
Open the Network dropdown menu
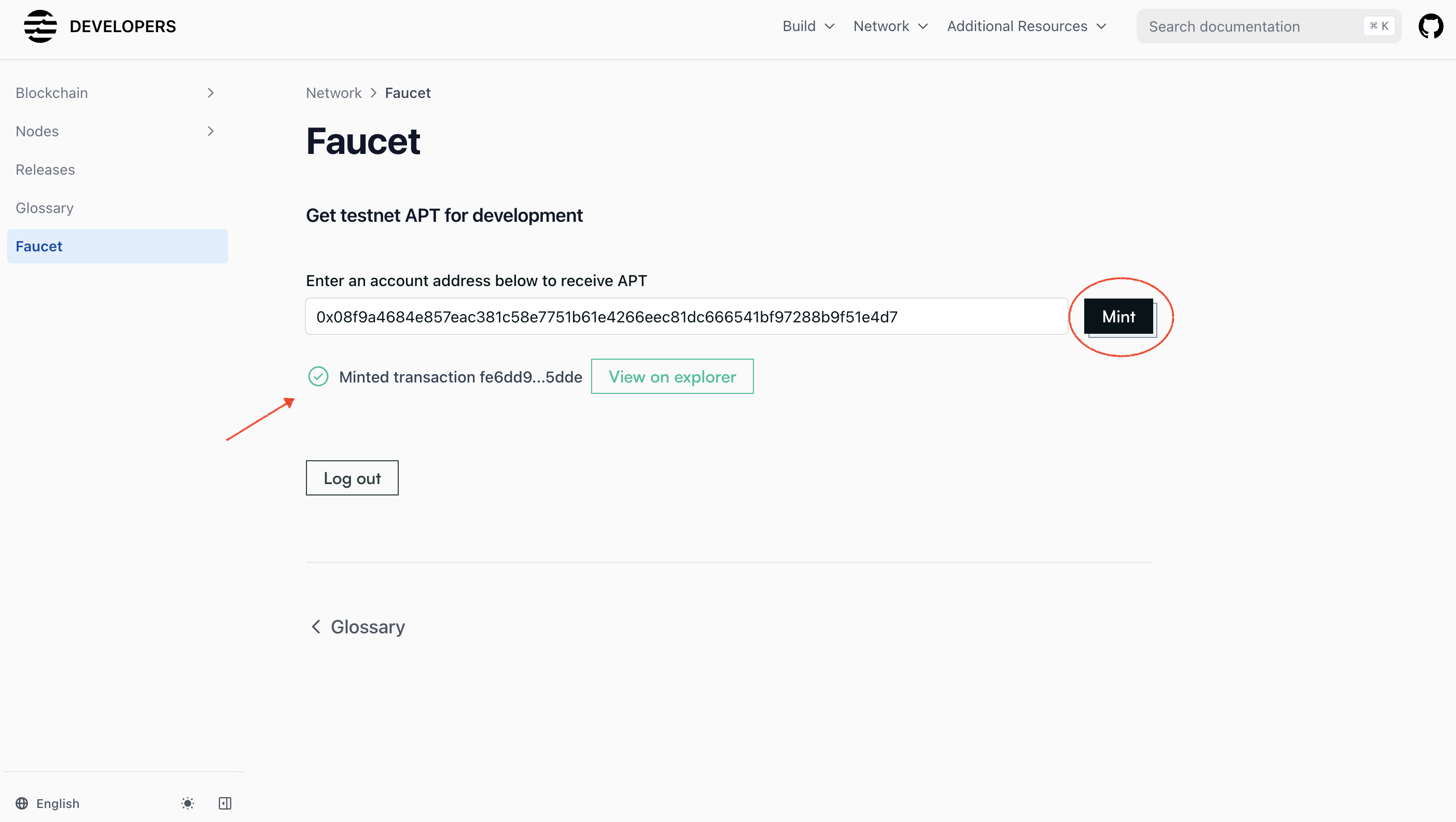point(890,26)
